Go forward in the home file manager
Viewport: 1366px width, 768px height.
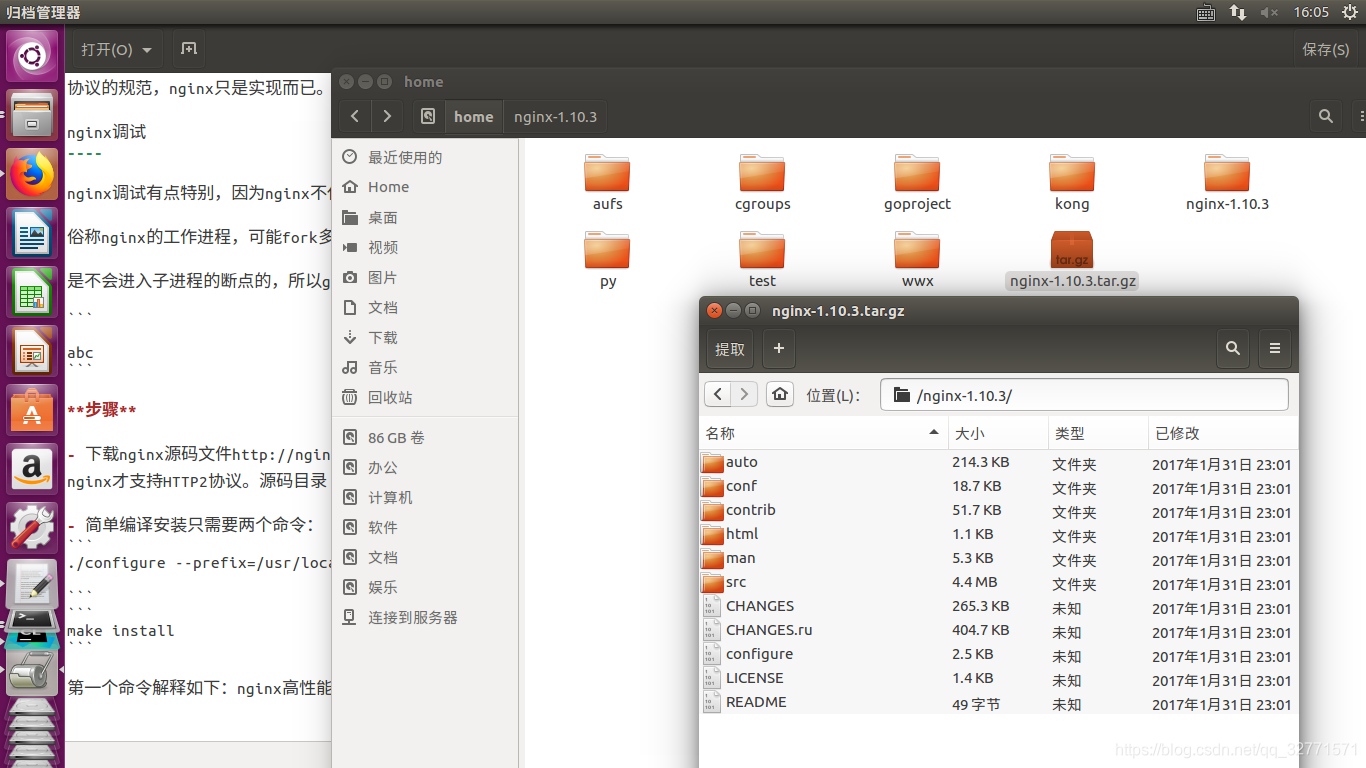(387, 116)
